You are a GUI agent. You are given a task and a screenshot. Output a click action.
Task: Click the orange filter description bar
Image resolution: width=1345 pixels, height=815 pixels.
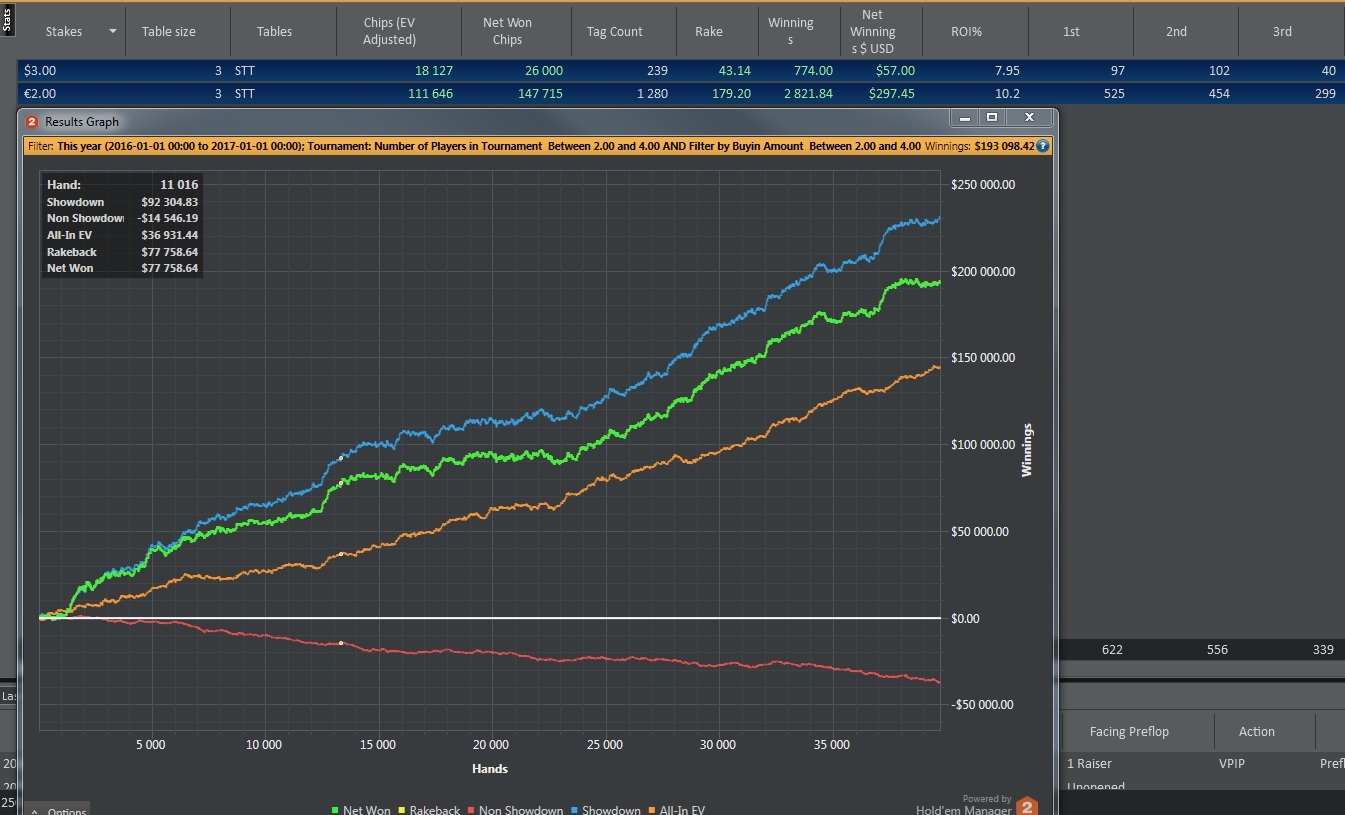pyautogui.click(x=538, y=146)
